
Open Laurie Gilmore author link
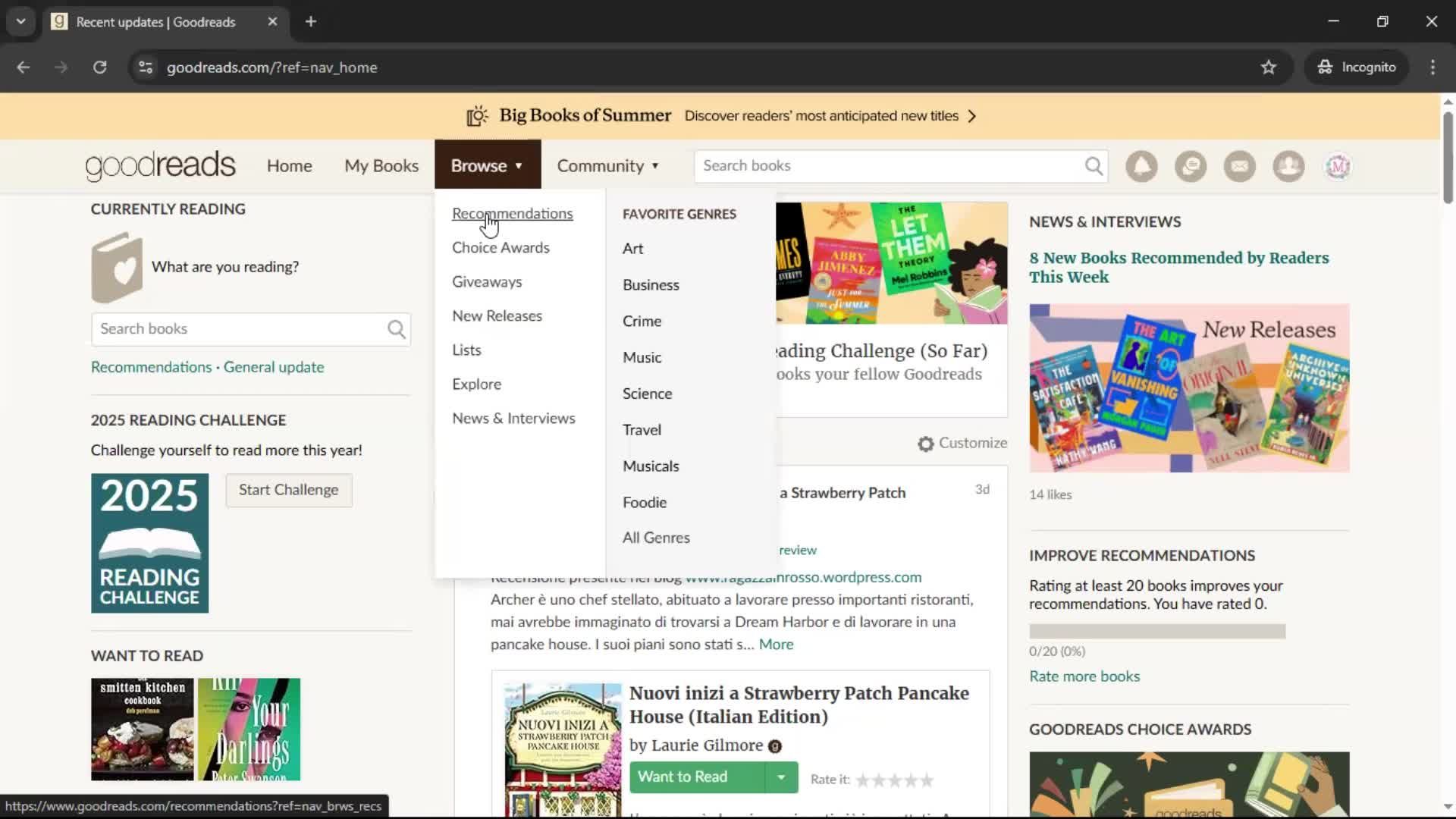(x=707, y=745)
